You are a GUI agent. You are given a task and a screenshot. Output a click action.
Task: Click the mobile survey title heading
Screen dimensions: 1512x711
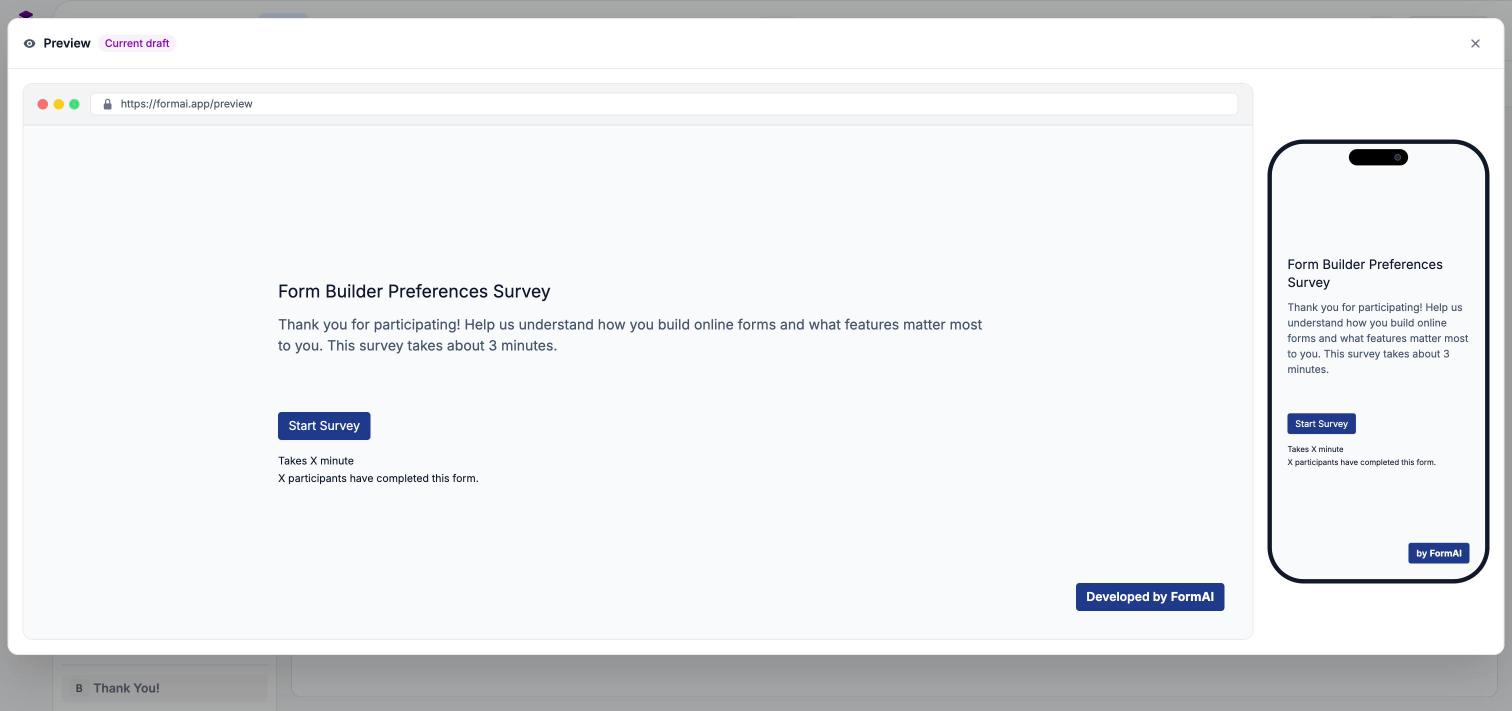coord(1365,273)
